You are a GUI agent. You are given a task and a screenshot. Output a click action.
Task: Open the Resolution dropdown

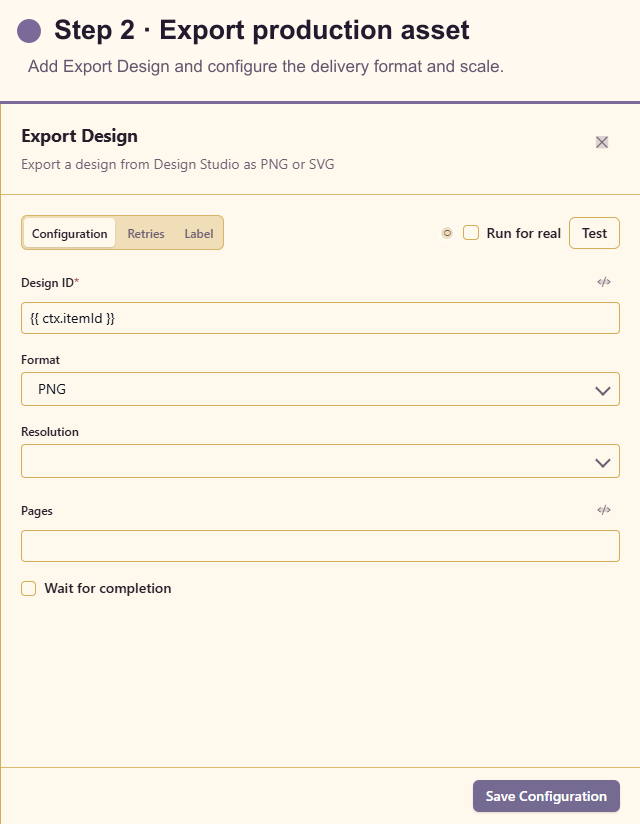321,461
